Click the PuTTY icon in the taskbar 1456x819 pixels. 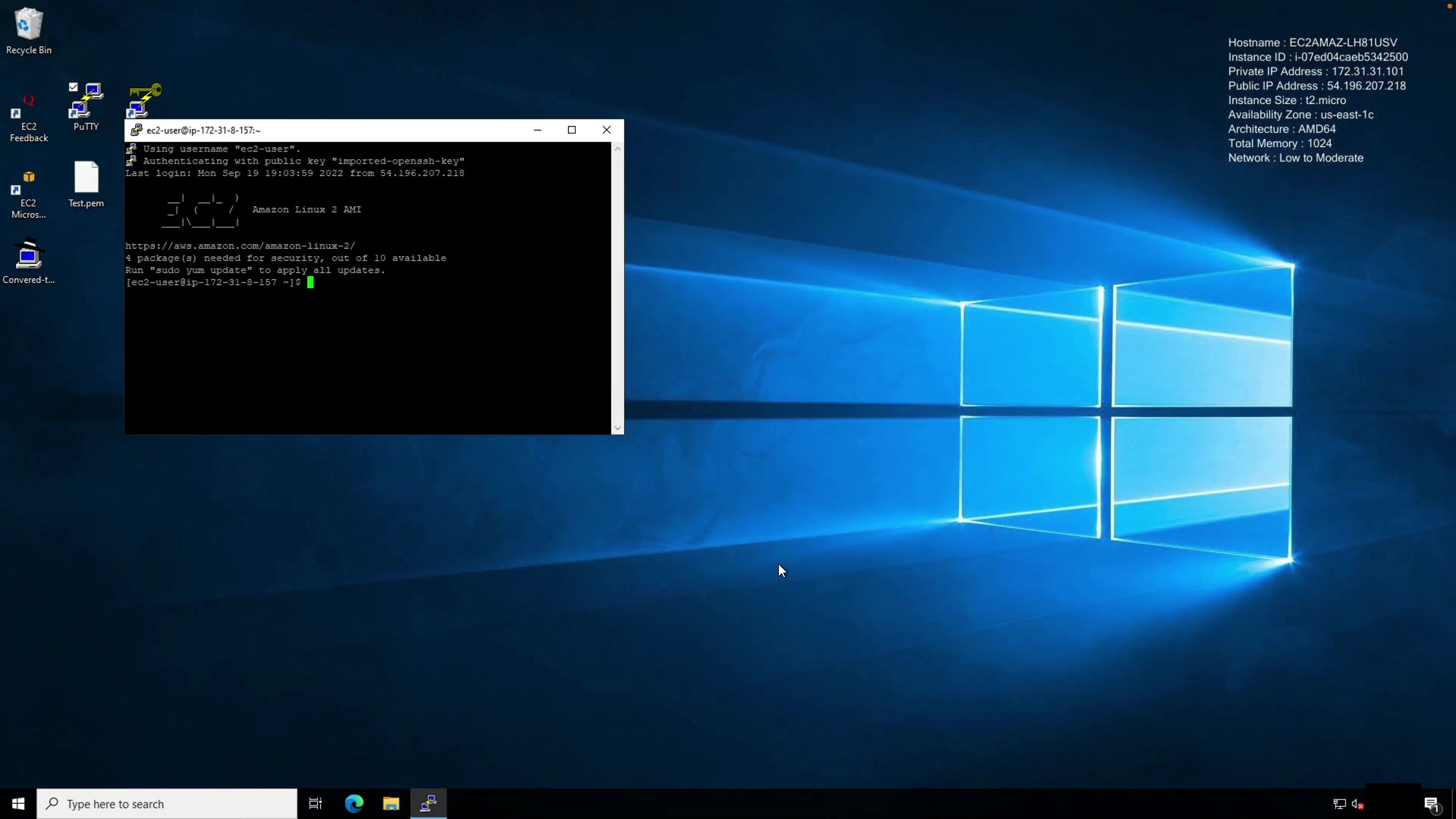pyautogui.click(x=428, y=804)
